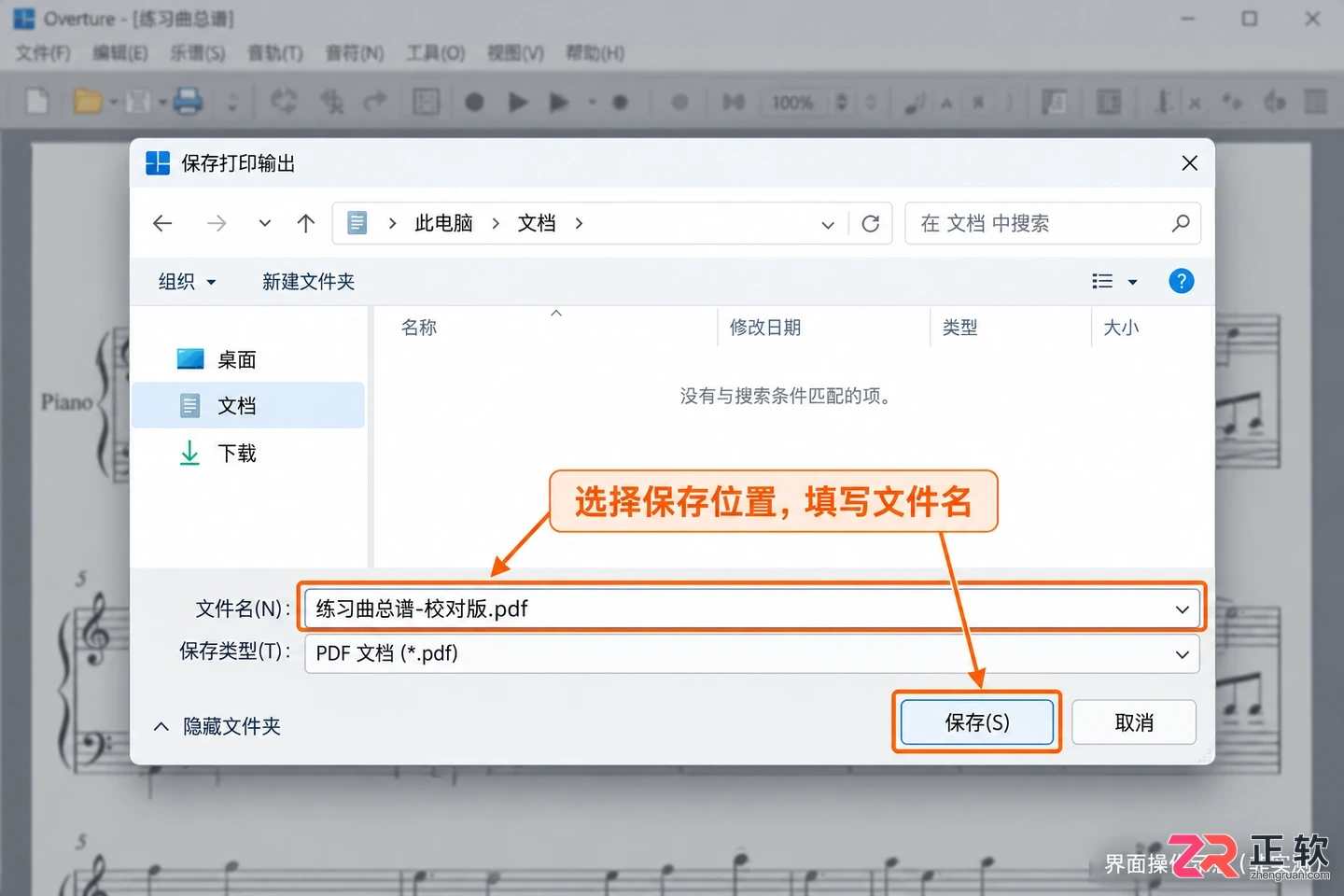Click the 保存(S) button
Image resolution: width=1344 pixels, height=896 pixels.
tap(977, 722)
